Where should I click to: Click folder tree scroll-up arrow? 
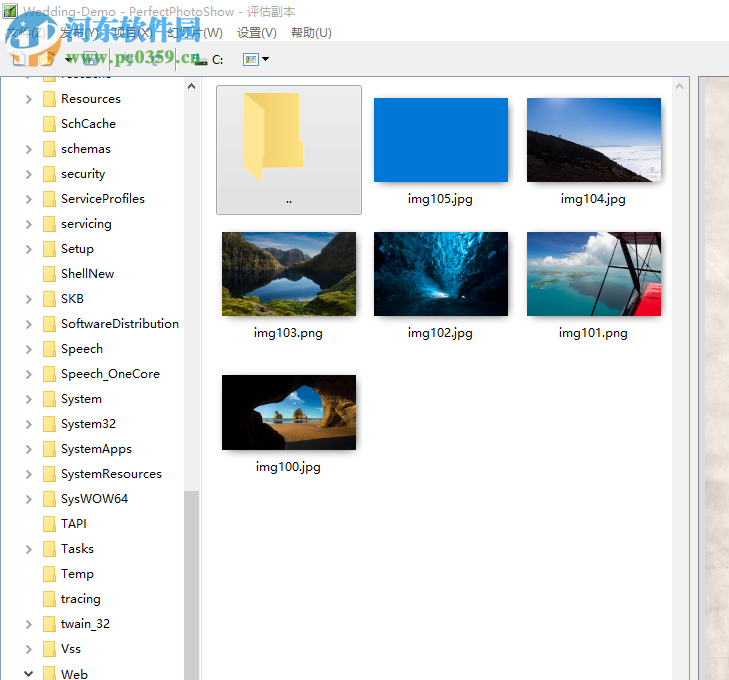(192, 86)
